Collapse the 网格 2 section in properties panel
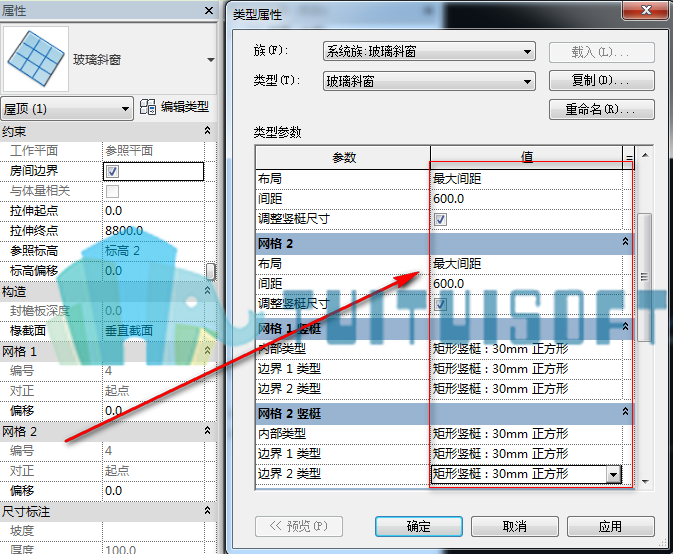This screenshot has height=554, width=673. pos(207,430)
